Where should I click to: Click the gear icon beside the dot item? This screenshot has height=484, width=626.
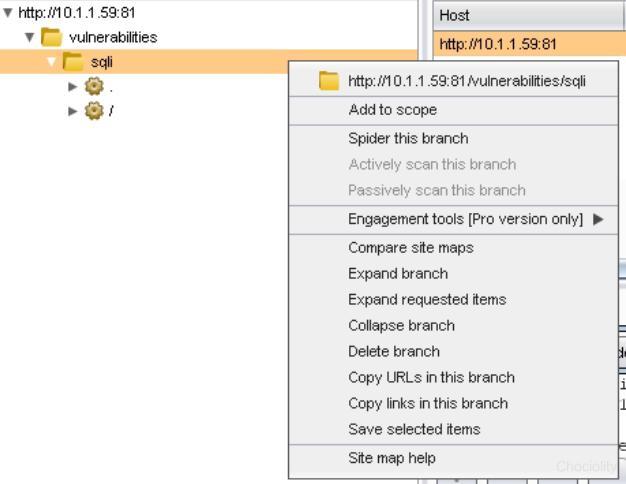coord(94,86)
